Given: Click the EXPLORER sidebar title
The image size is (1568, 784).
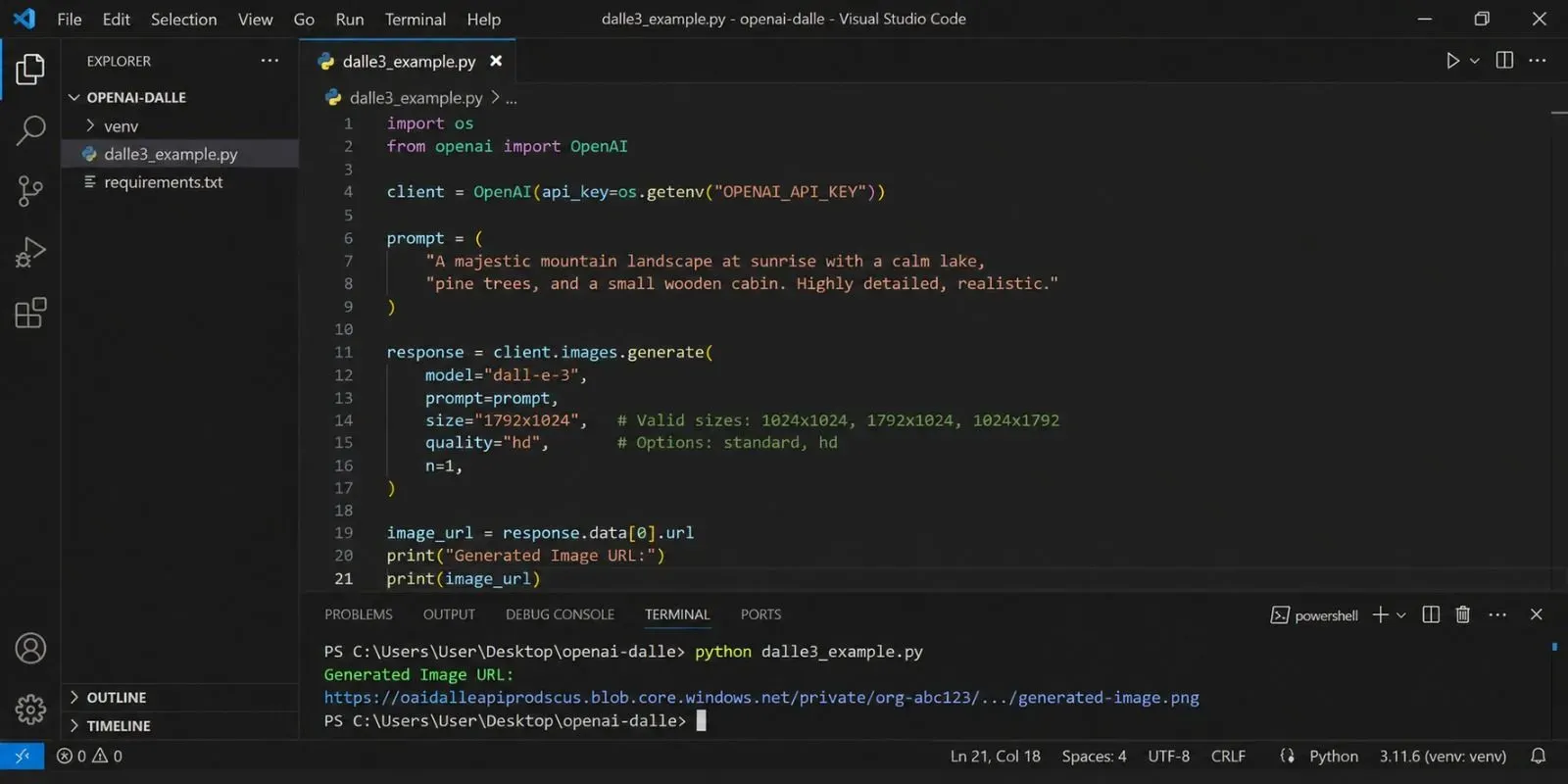Looking at the screenshot, I should click(x=119, y=61).
